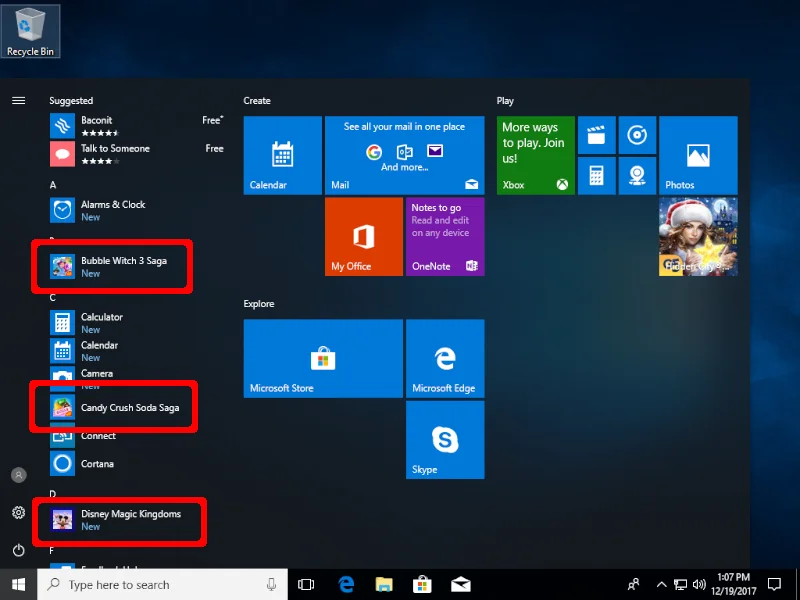Open the Movies & TV tile
Image resolution: width=800 pixels, height=600 pixels.
[597, 135]
